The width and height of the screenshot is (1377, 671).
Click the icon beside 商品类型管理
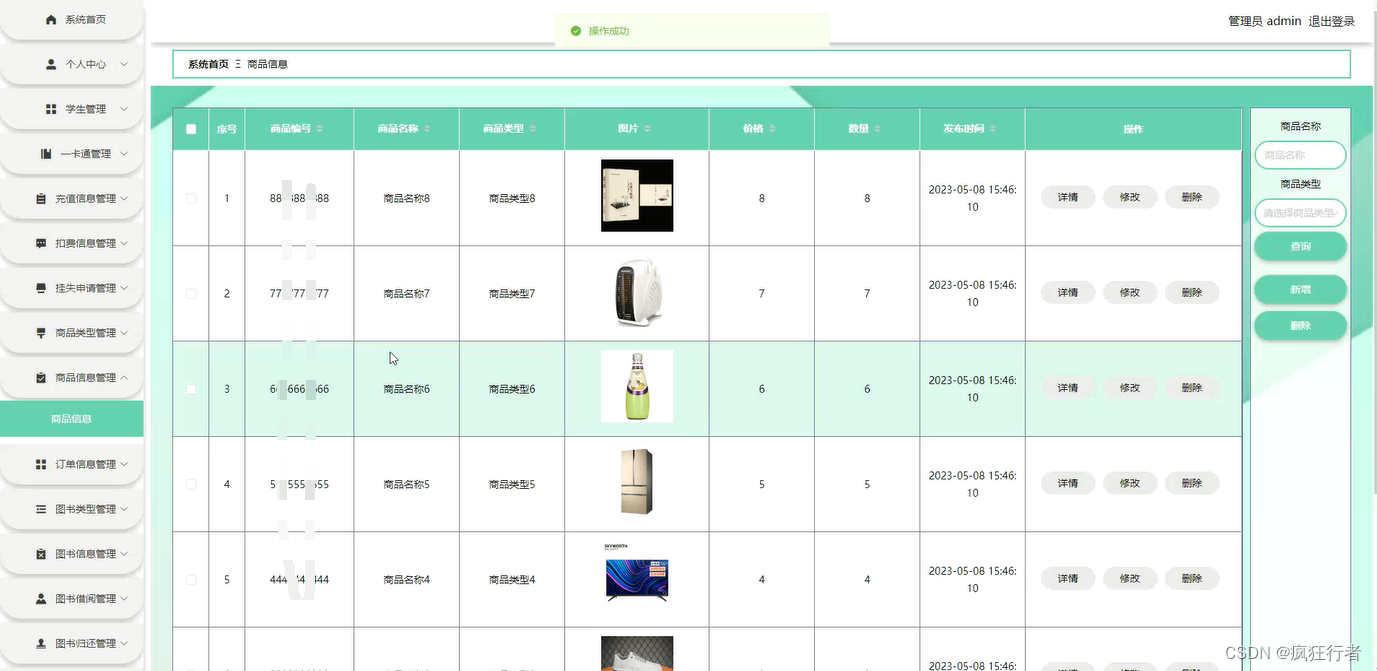click(x=41, y=333)
